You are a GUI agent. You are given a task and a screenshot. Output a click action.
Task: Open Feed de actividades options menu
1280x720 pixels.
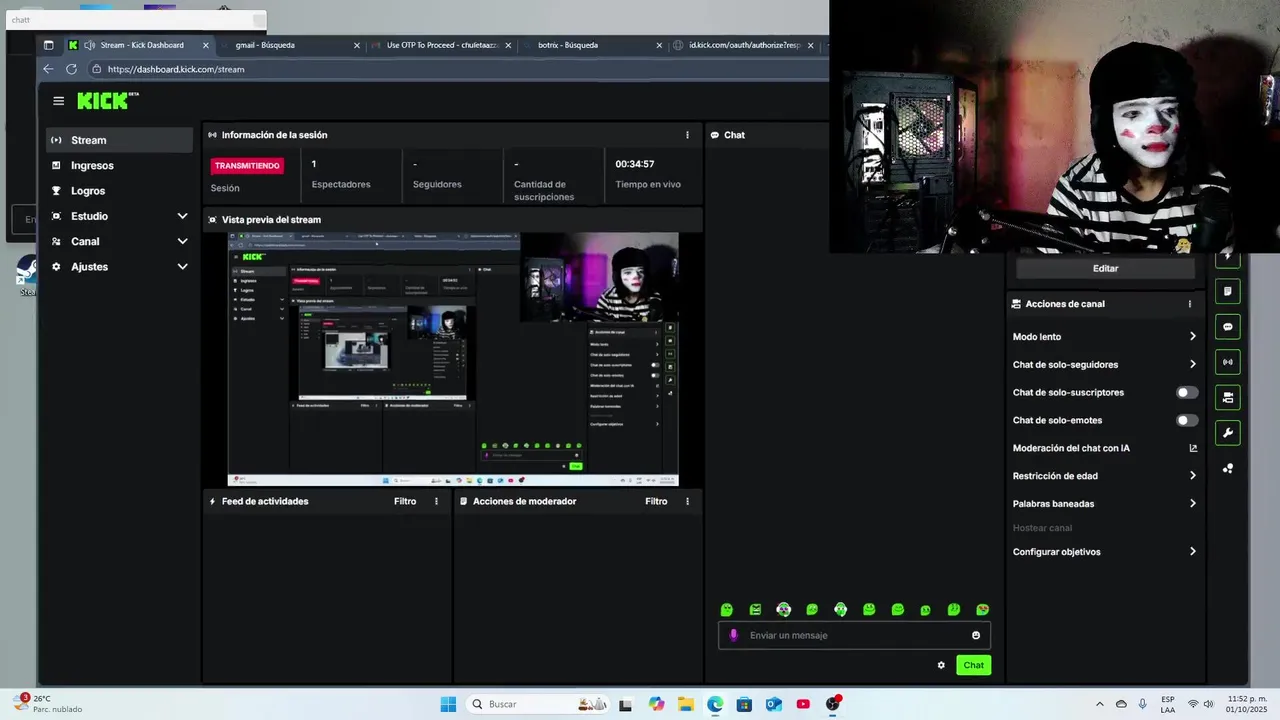coord(436,501)
